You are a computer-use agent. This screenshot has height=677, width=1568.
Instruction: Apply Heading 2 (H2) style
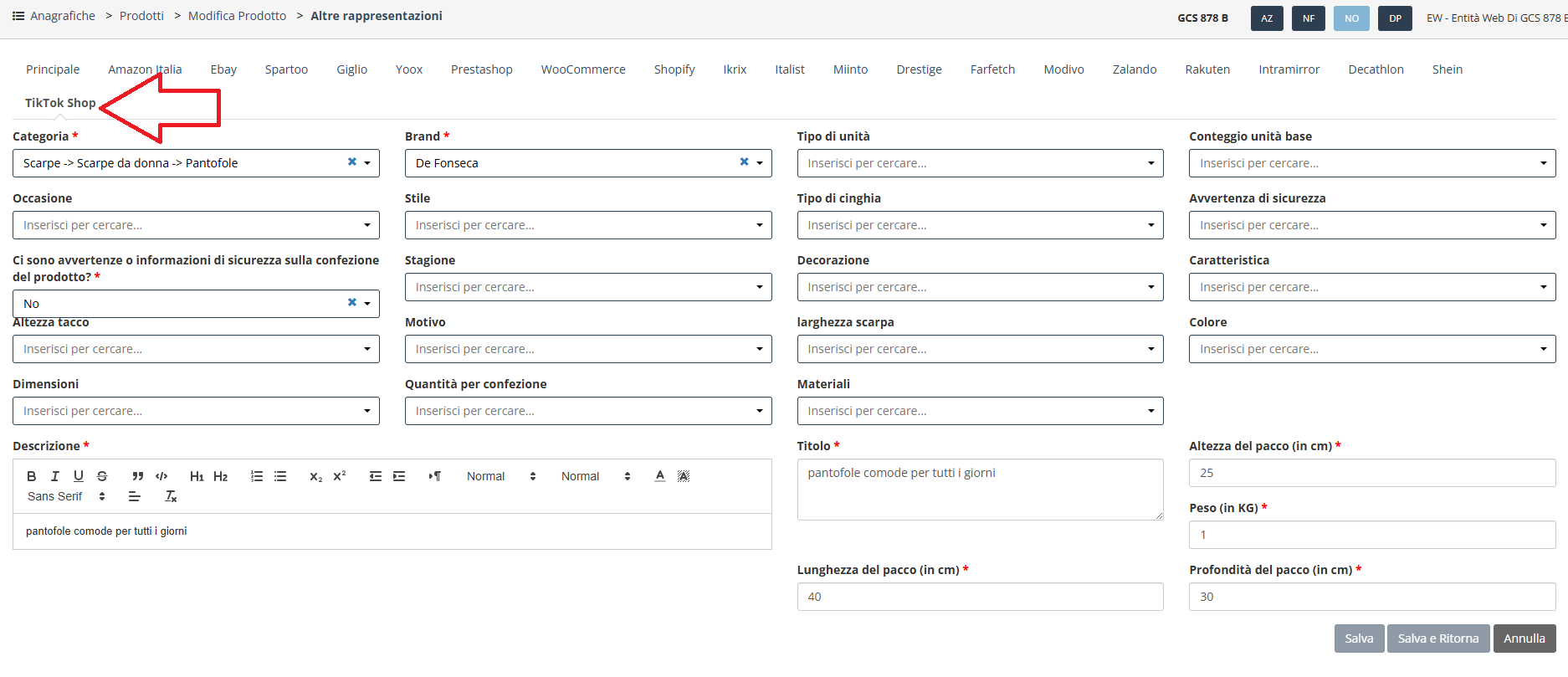221,476
